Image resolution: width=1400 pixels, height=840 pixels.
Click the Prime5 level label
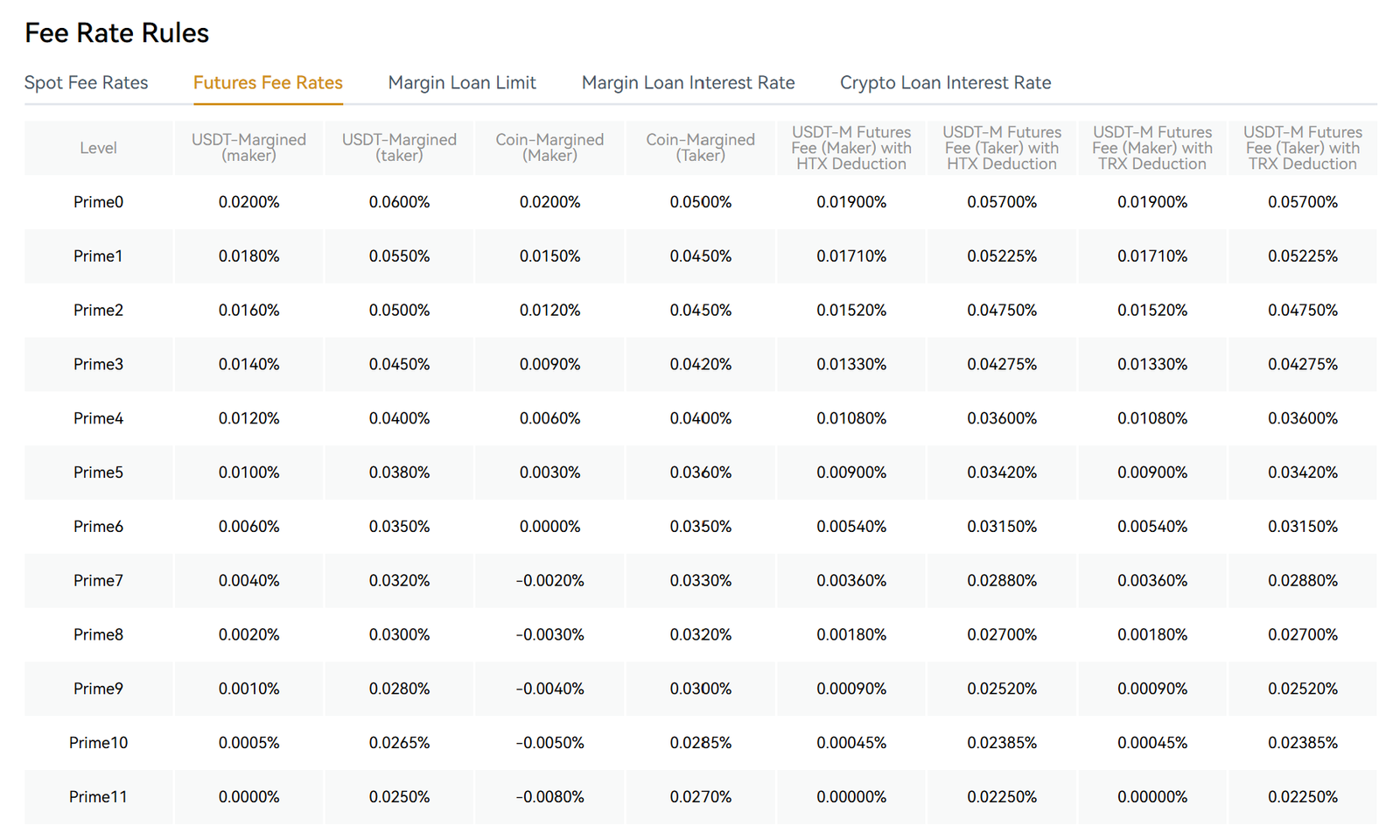tap(98, 472)
